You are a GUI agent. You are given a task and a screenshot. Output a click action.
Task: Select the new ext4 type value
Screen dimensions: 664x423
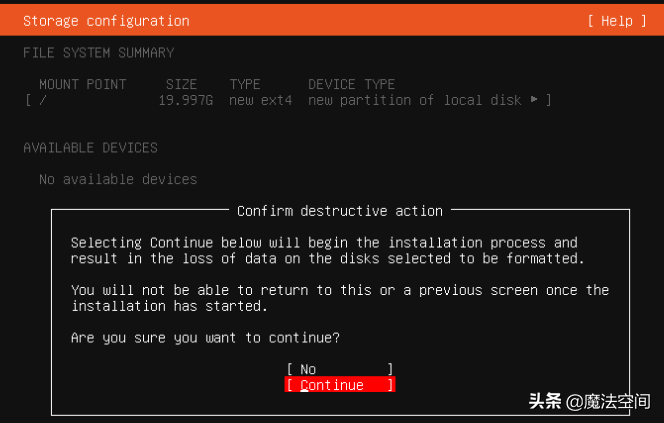tap(260, 100)
